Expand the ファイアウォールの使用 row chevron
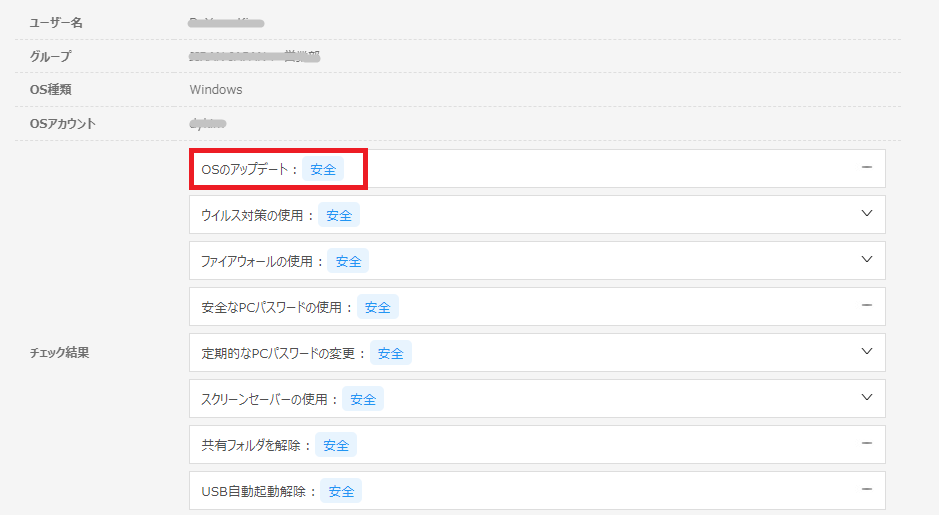939x515 pixels. pos(867,259)
